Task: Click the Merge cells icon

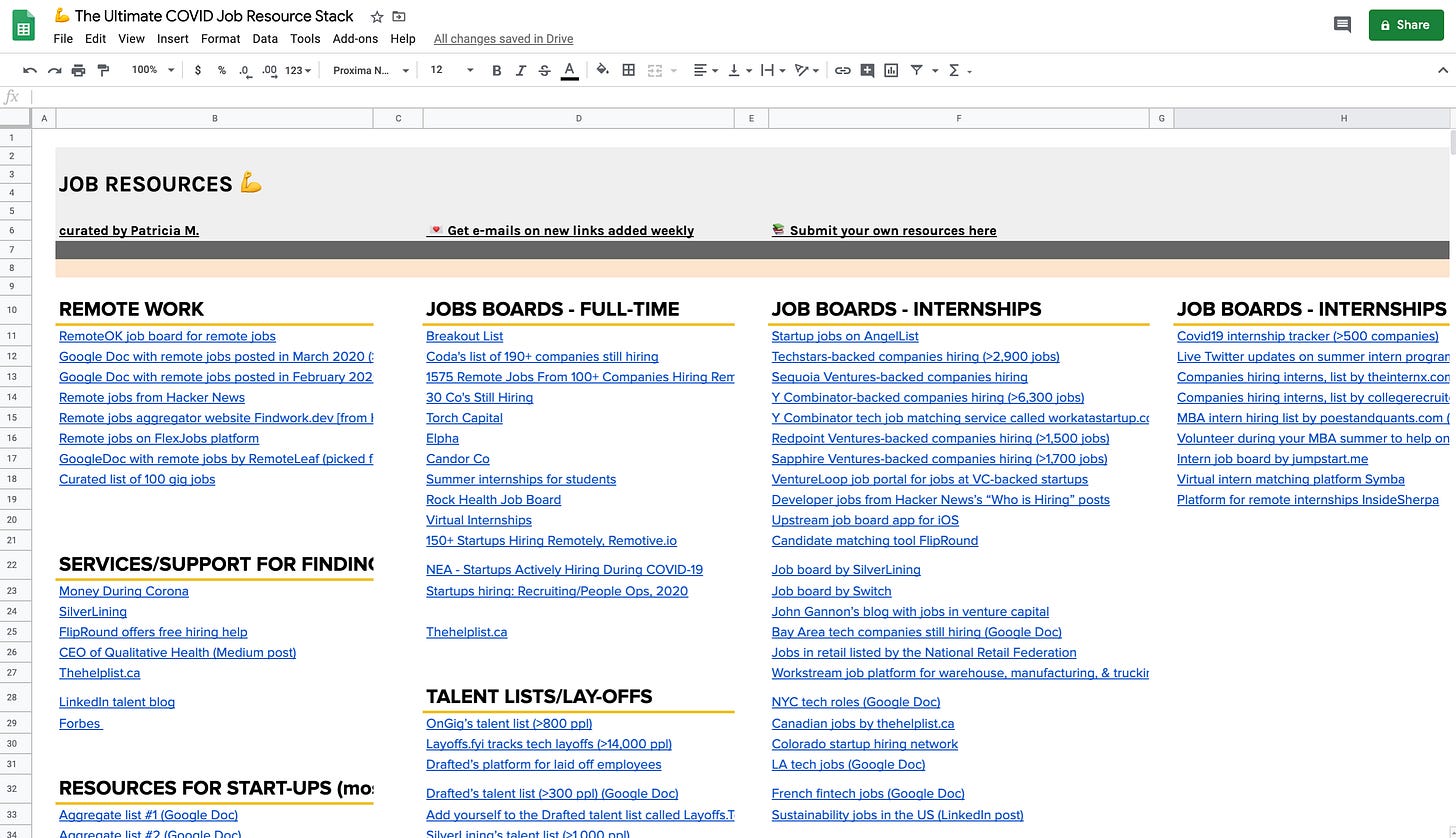Action: click(x=655, y=70)
